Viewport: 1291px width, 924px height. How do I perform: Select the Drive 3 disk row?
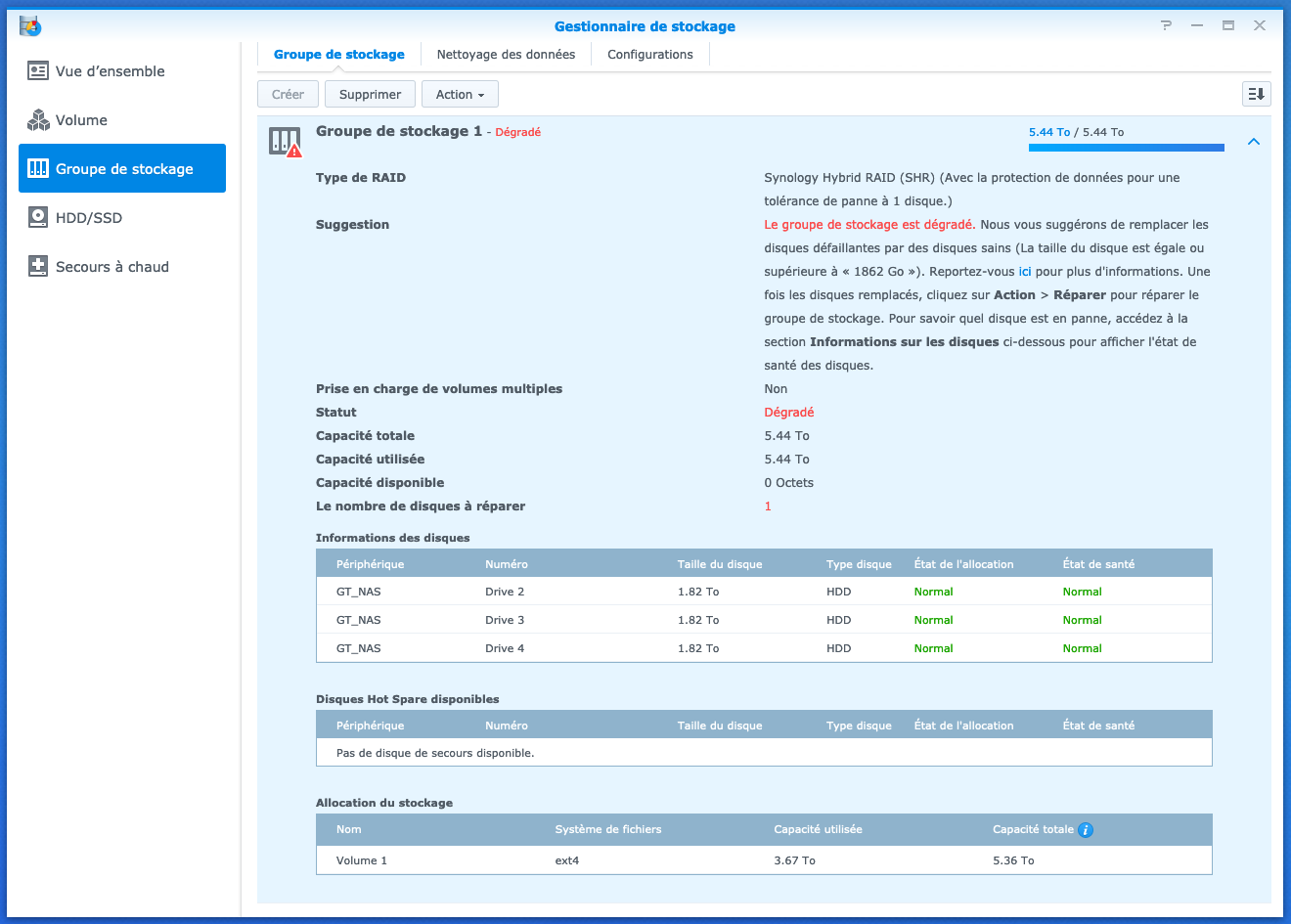tap(763, 620)
